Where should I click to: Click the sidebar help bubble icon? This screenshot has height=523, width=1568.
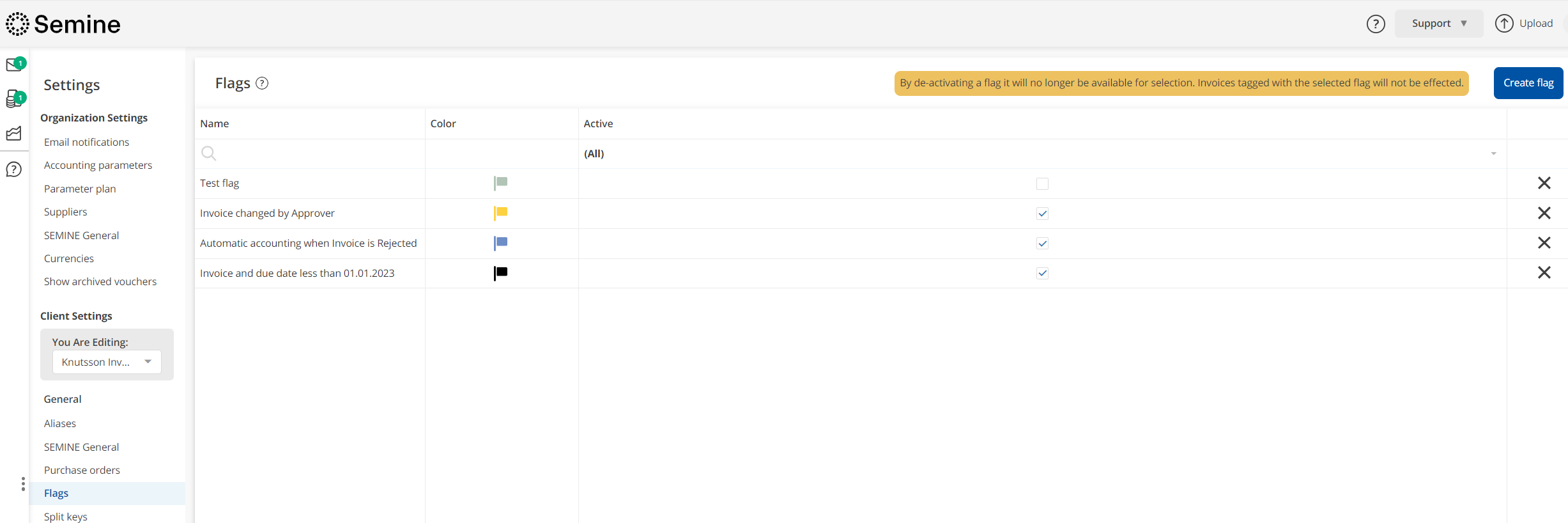(x=14, y=169)
